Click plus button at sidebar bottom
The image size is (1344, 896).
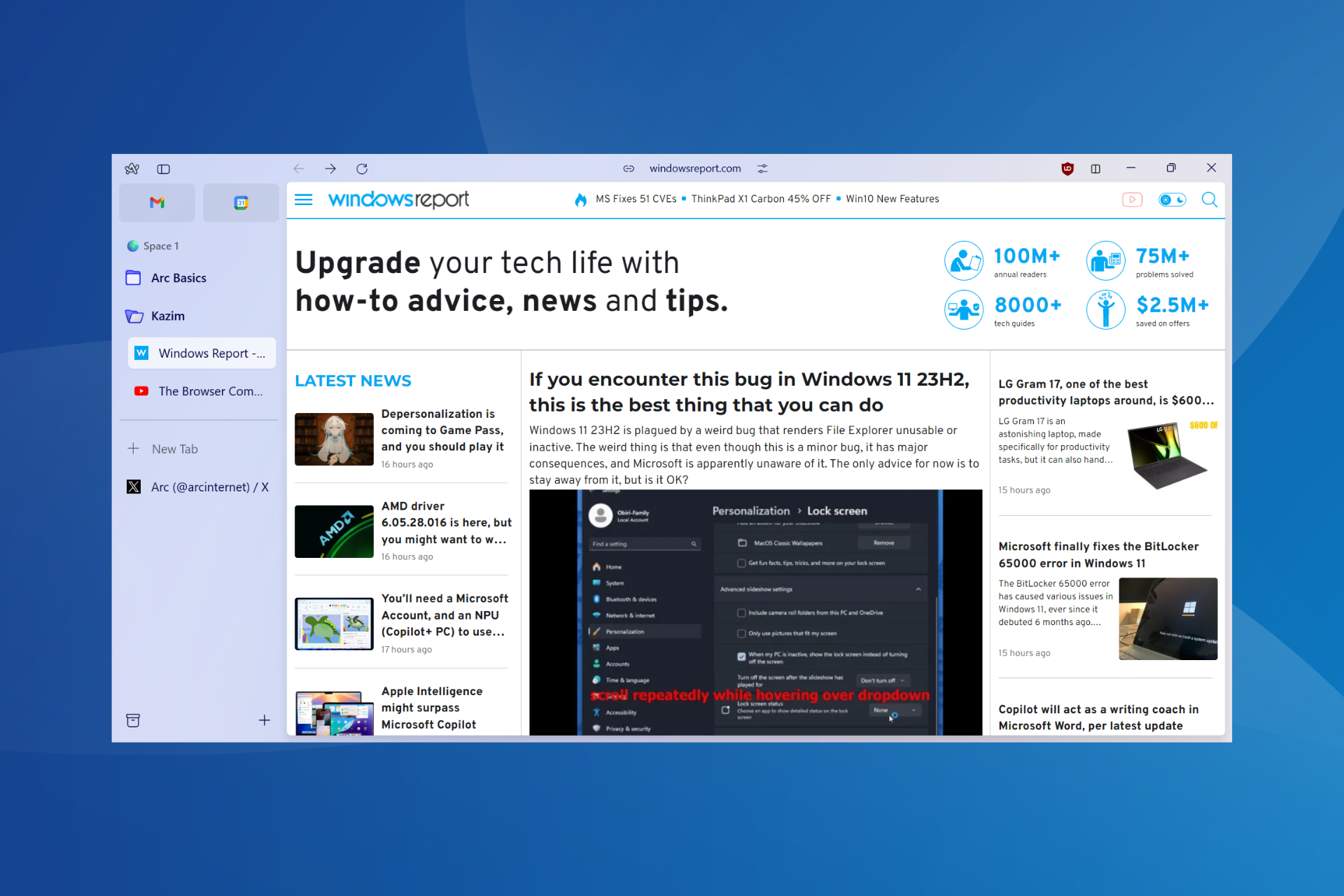(265, 720)
